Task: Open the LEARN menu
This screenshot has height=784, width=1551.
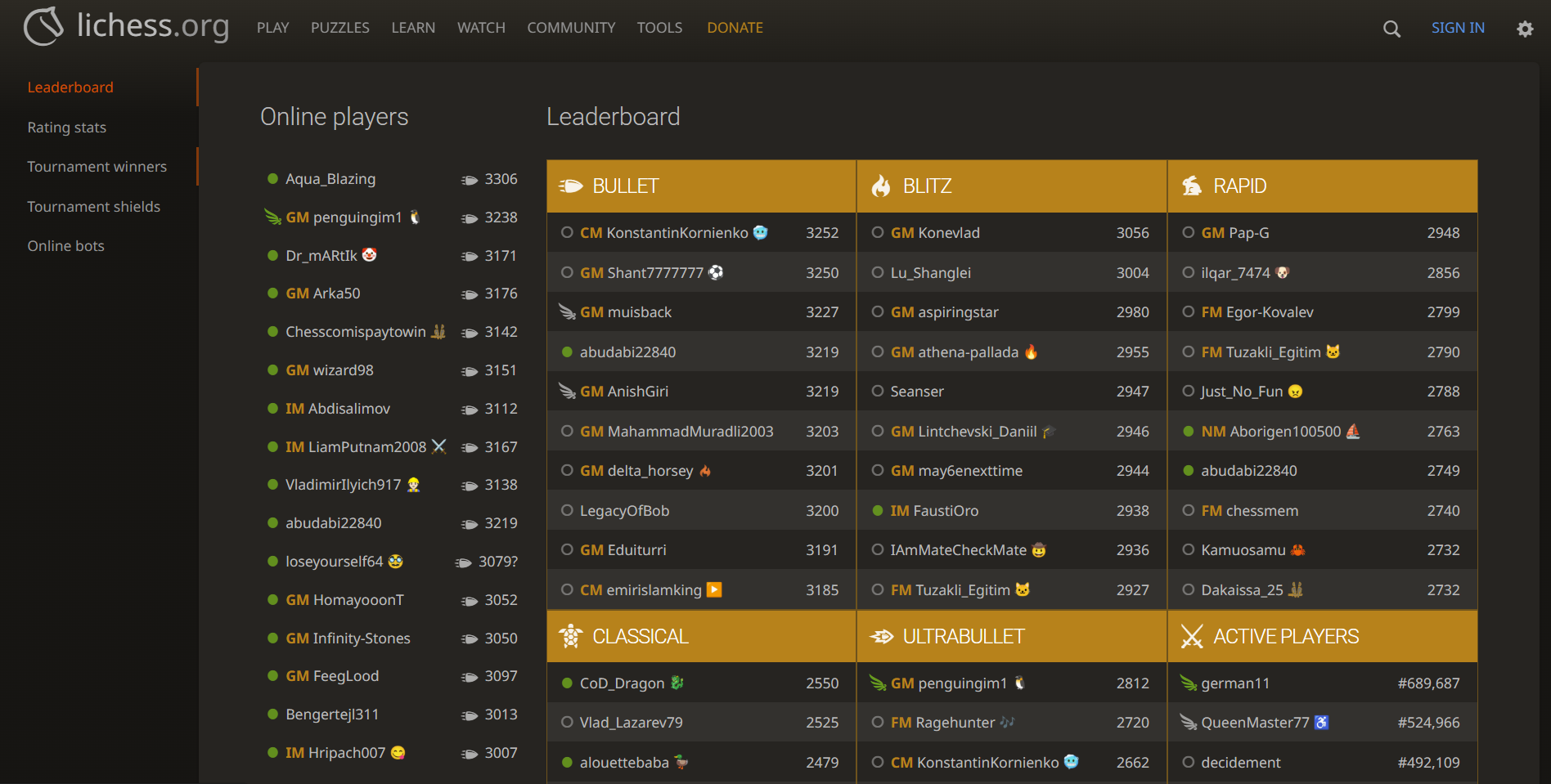Action: [x=413, y=28]
